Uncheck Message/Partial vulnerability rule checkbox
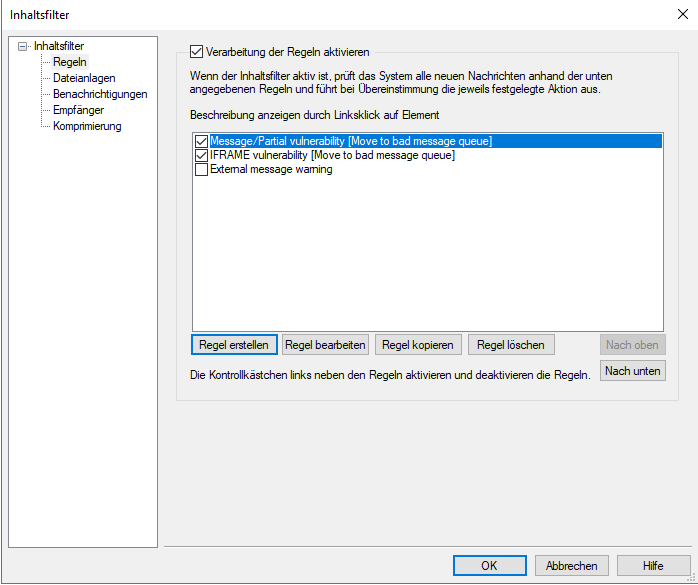This screenshot has width=698, height=585. pyautogui.click(x=202, y=142)
